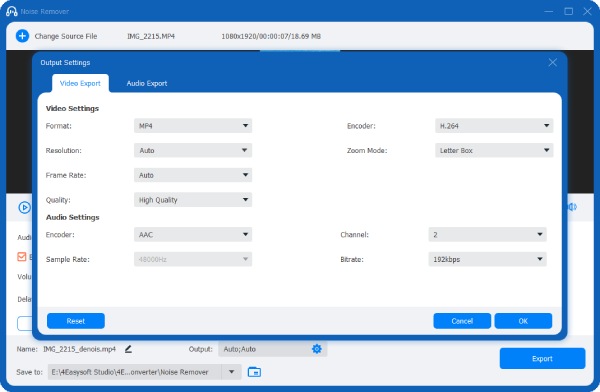The image size is (600, 392).
Task: Click the Noise Remover headphone app icon
Action: pyautogui.click(x=11, y=11)
